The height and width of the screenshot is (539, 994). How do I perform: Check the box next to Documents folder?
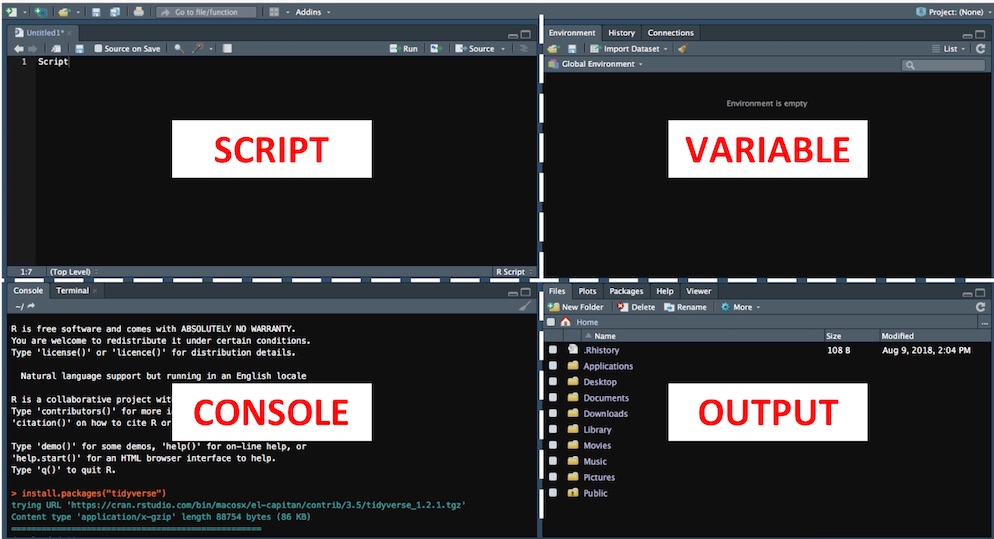click(553, 398)
